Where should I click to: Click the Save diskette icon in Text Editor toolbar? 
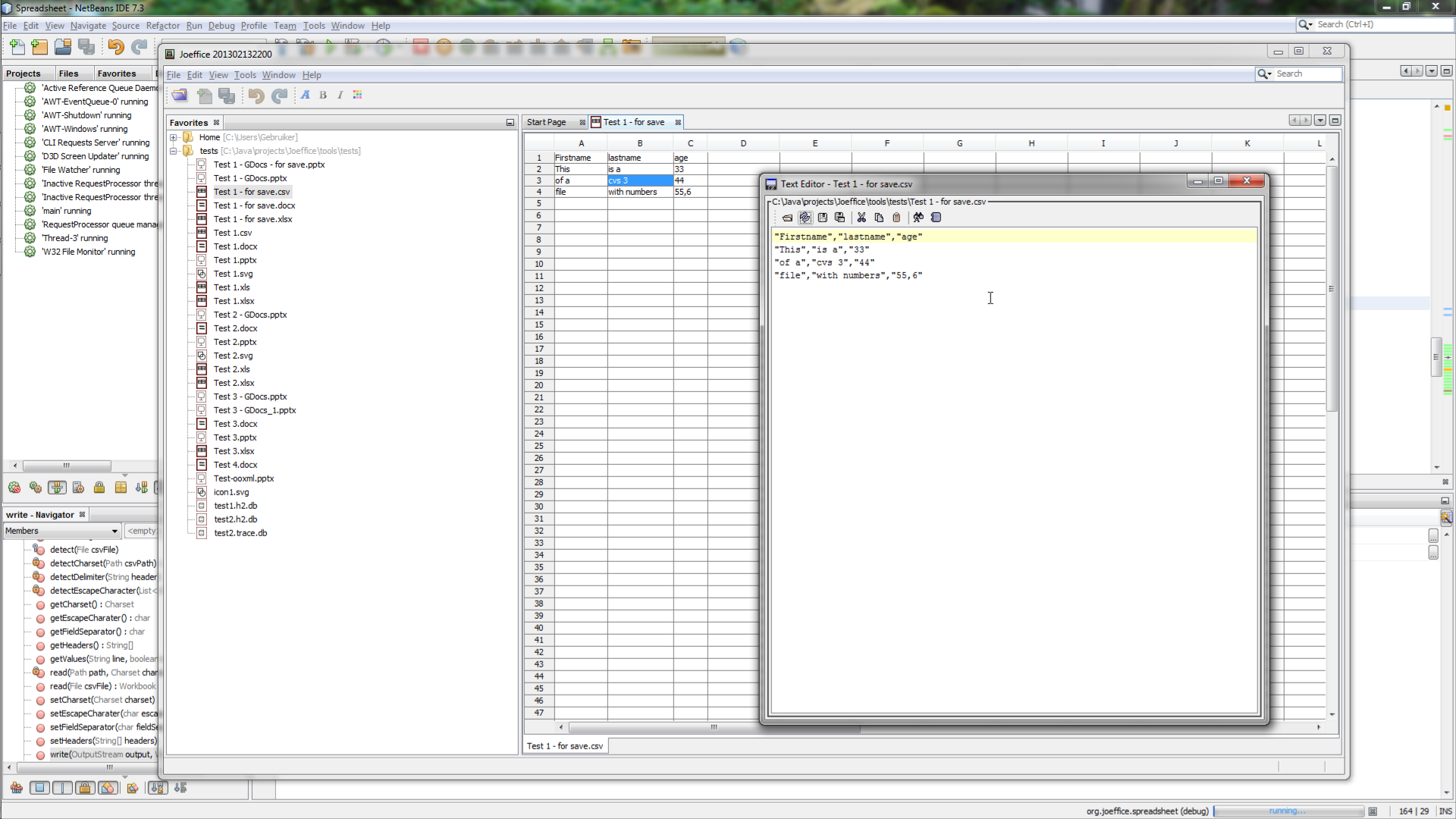823,218
